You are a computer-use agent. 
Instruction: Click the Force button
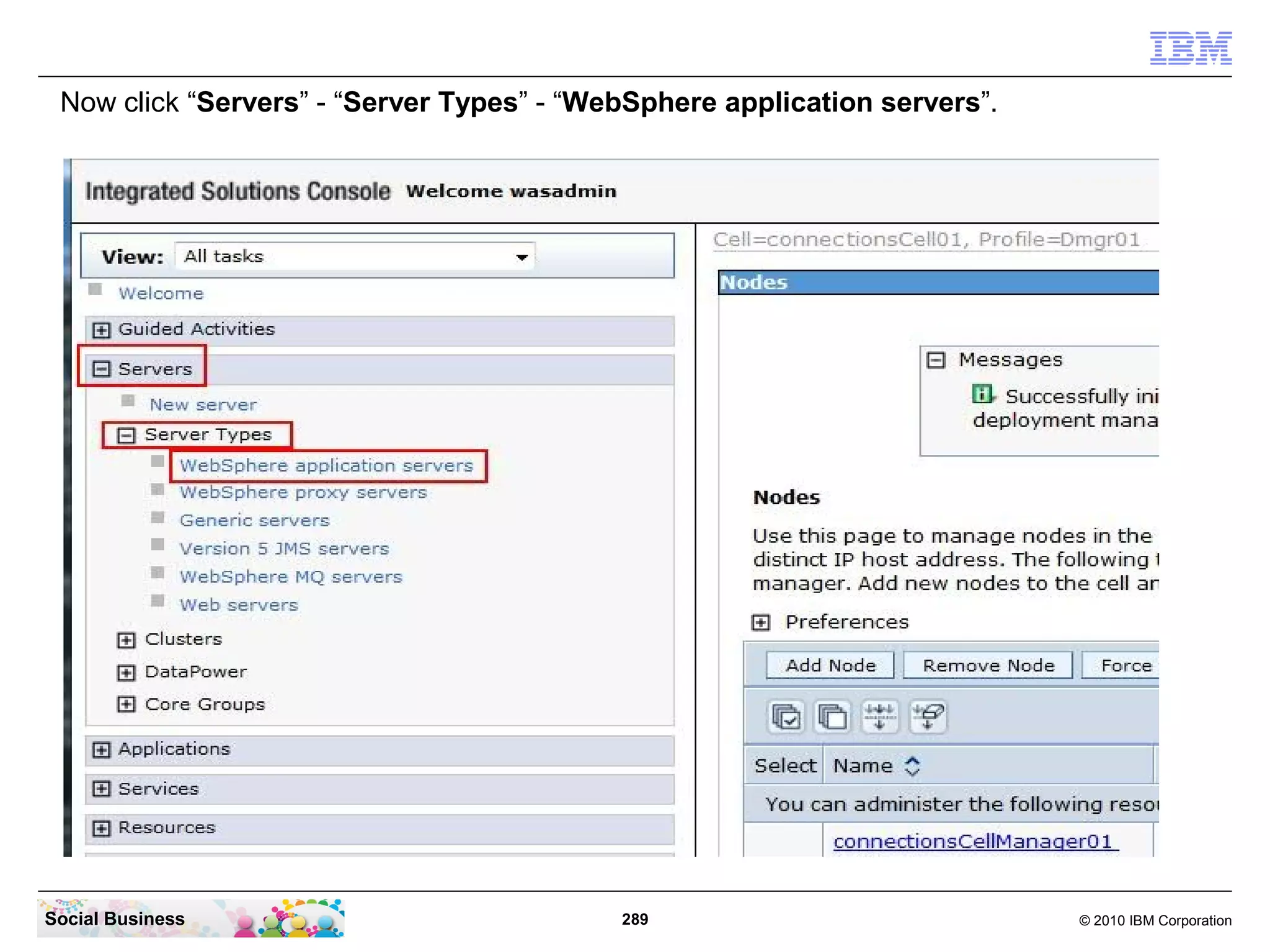1121,666
